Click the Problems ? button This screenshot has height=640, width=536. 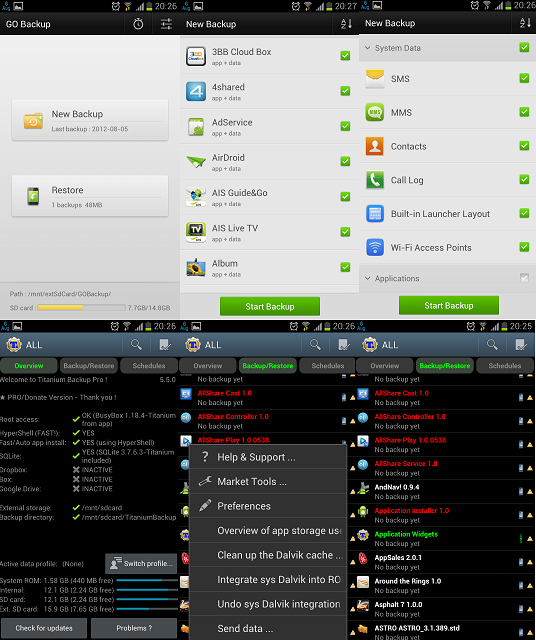tap(134, 628)
